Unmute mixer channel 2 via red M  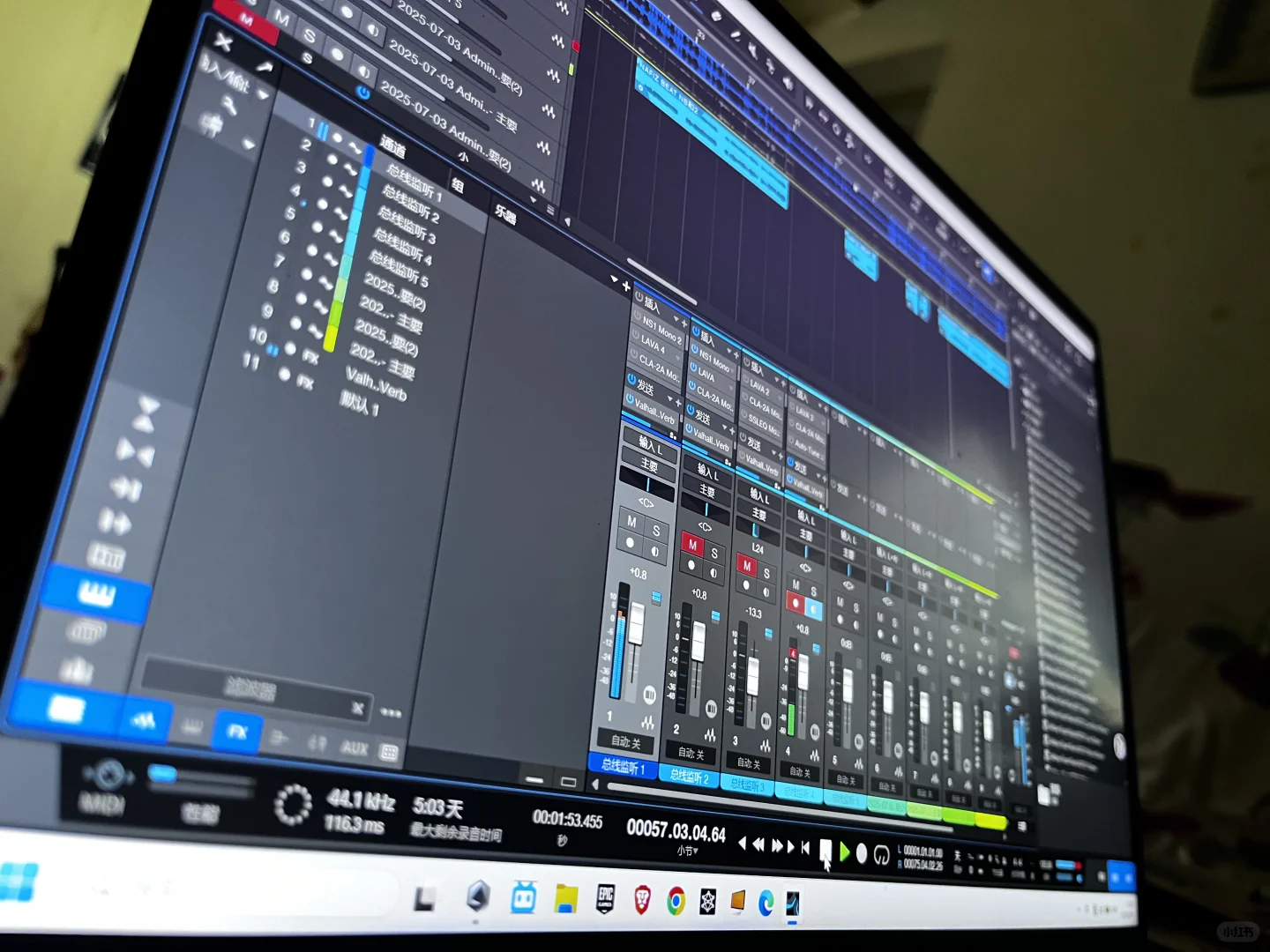click(x=692, y=545)
